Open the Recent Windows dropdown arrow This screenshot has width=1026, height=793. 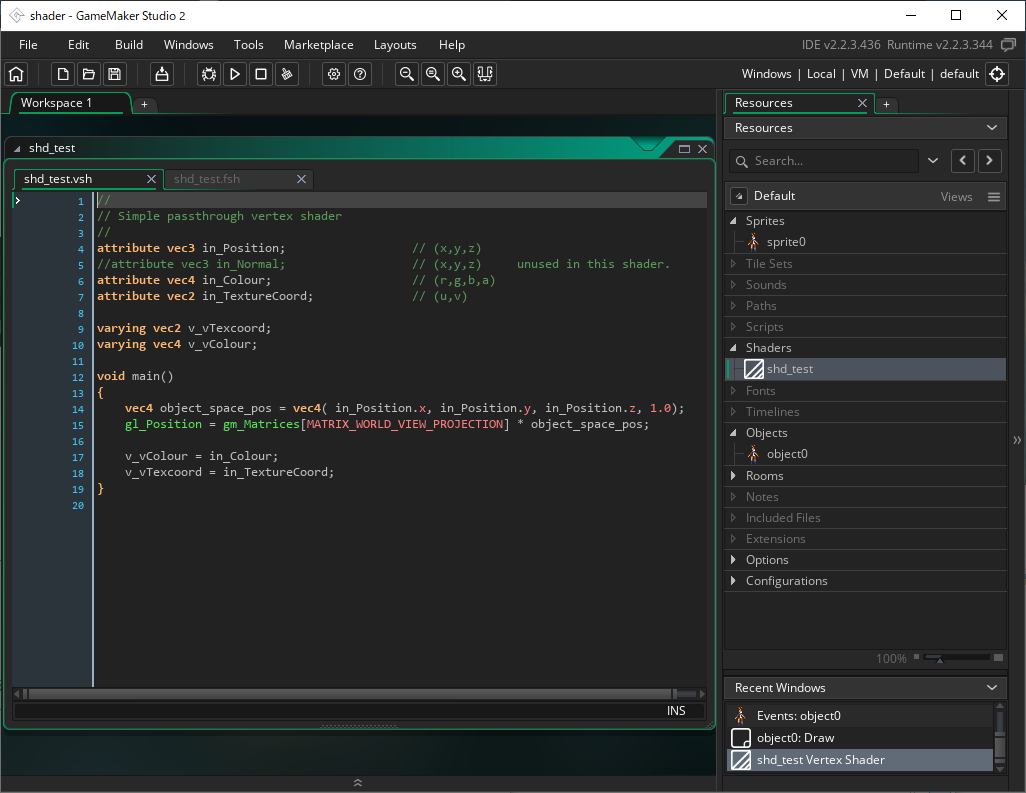(x=992, y=688)
